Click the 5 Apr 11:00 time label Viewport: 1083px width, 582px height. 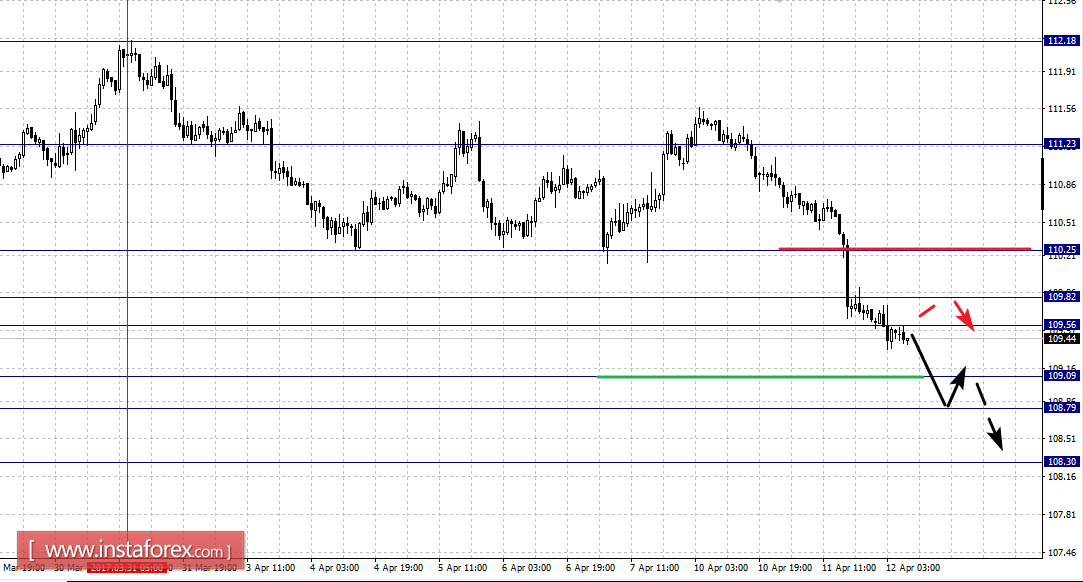tap(463, 568)
